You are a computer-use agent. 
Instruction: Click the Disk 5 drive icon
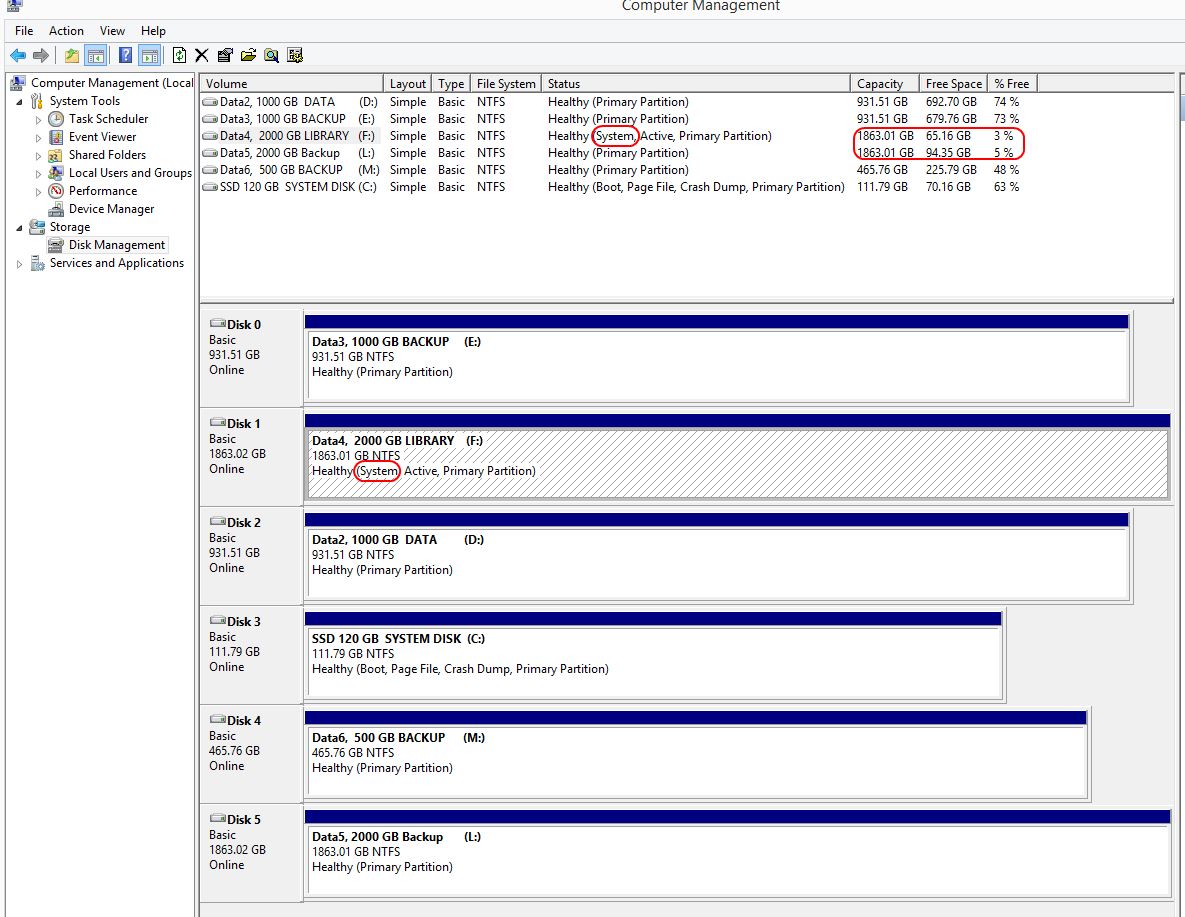(218, 819)
